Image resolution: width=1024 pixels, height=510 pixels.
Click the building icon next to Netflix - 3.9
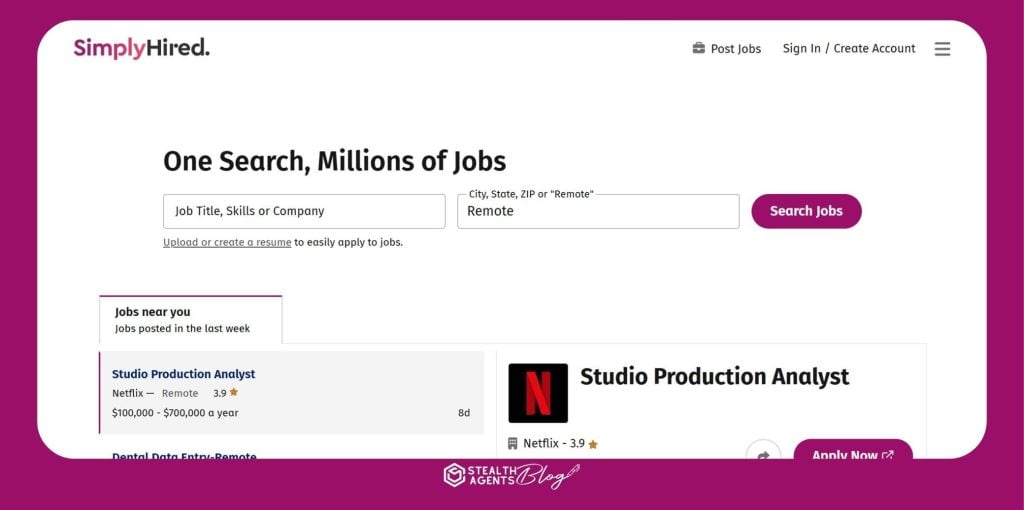[513, 443]
